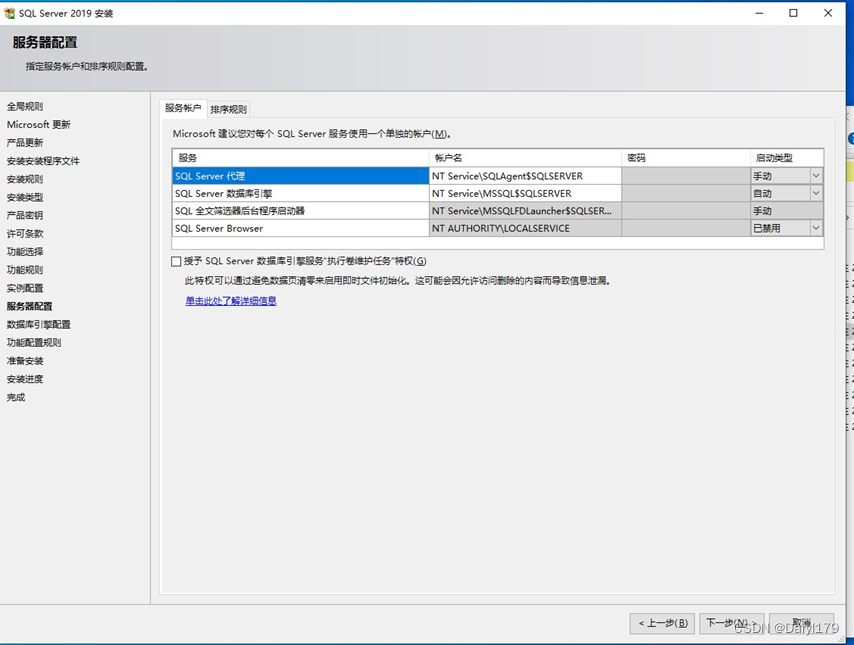This screenshot has height=645, width=854.
Task: Select 实例配置 step in the sidebar
Action: pyautogui.click(x=25, y=288)
